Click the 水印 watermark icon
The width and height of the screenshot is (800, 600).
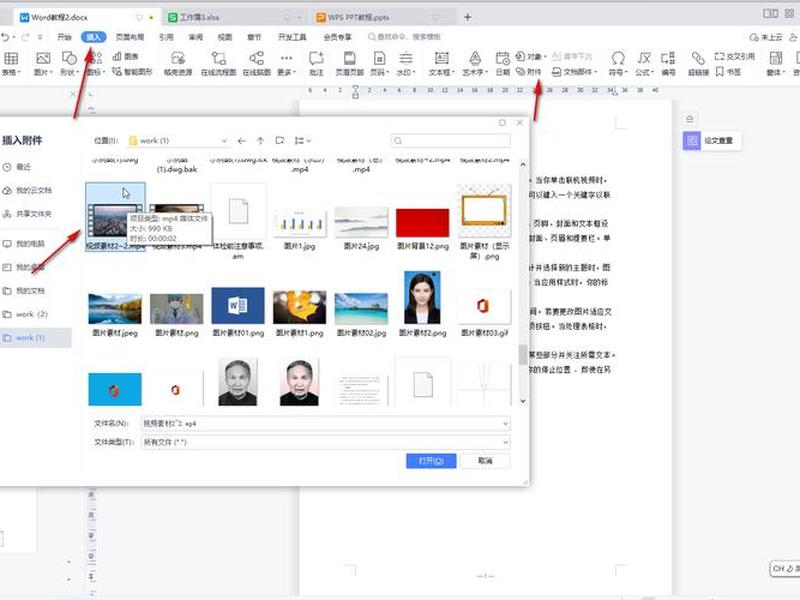406,63
